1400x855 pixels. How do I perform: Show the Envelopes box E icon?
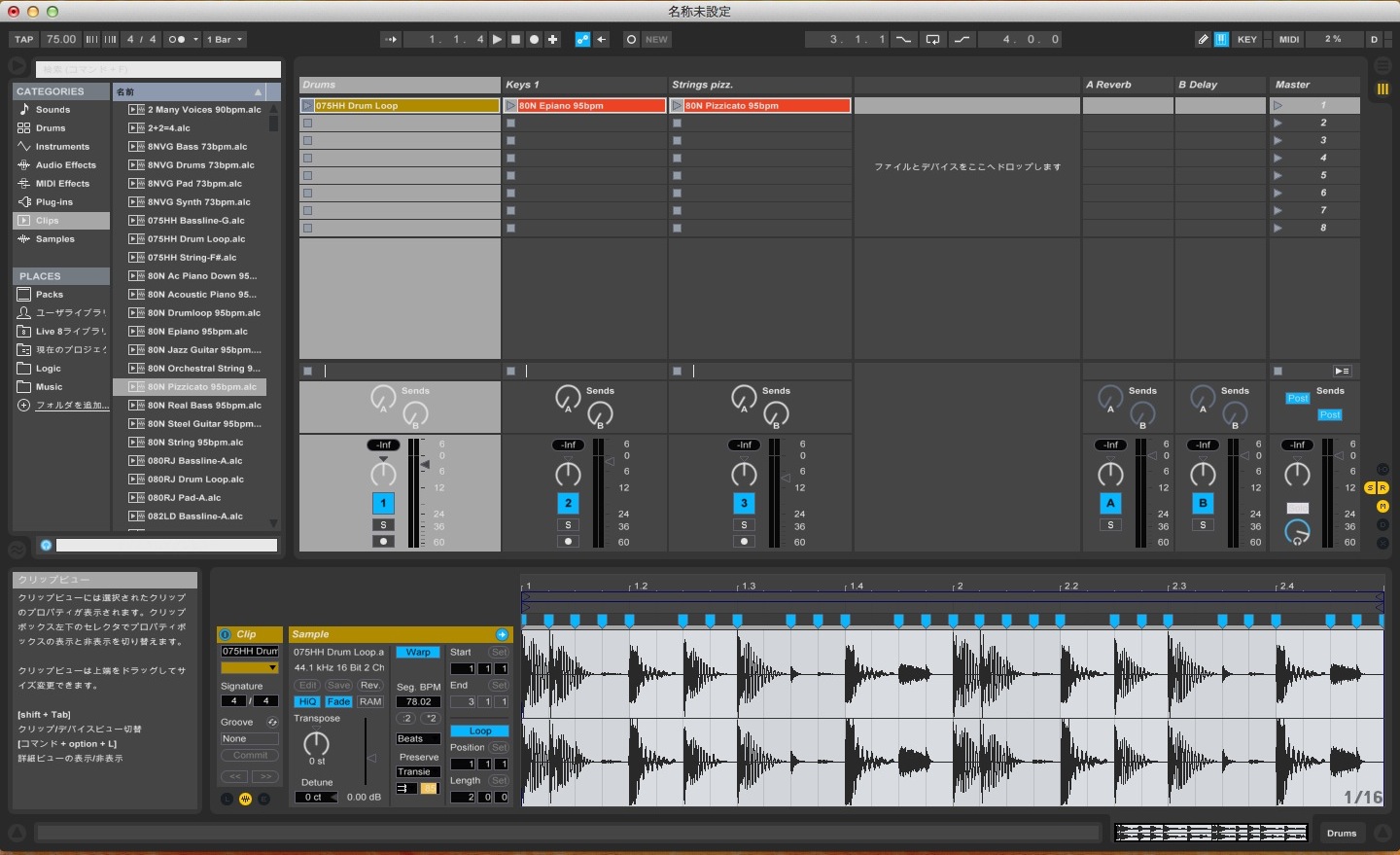point(263,800)
